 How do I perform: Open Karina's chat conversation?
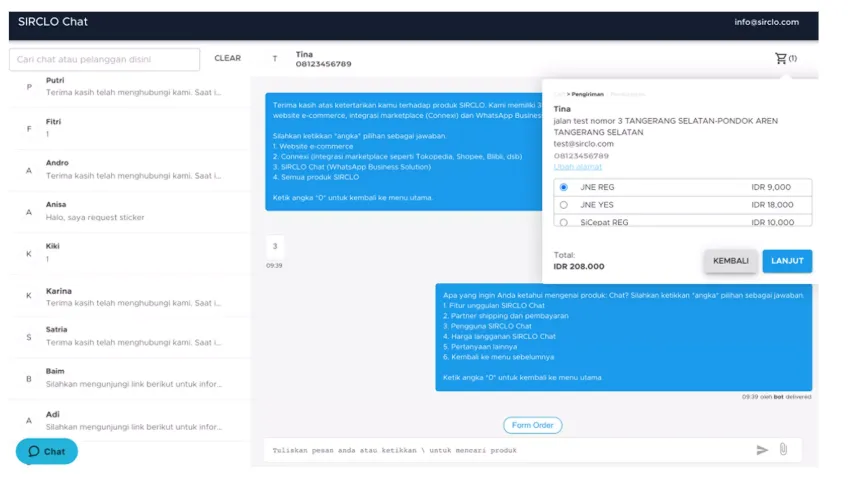click(x=129, y=297)
